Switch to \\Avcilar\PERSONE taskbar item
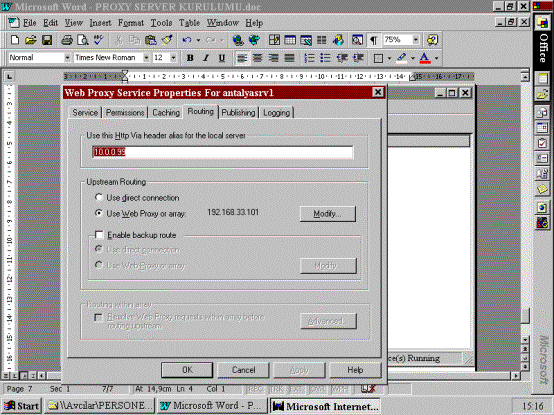Viewport: 554px width, 415px height. point(100,405)
